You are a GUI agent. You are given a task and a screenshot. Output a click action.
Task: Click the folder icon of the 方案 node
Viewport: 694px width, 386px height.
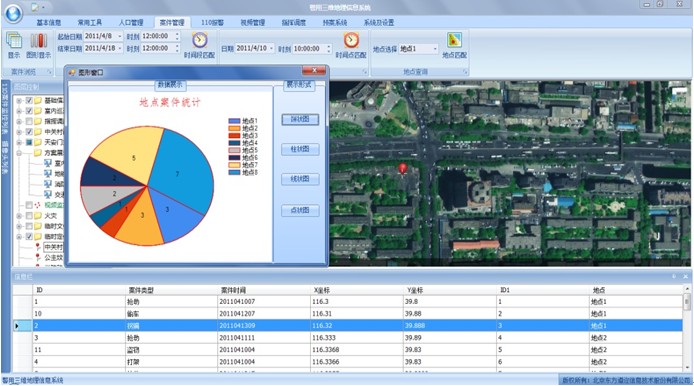click(x=38, y=153)
